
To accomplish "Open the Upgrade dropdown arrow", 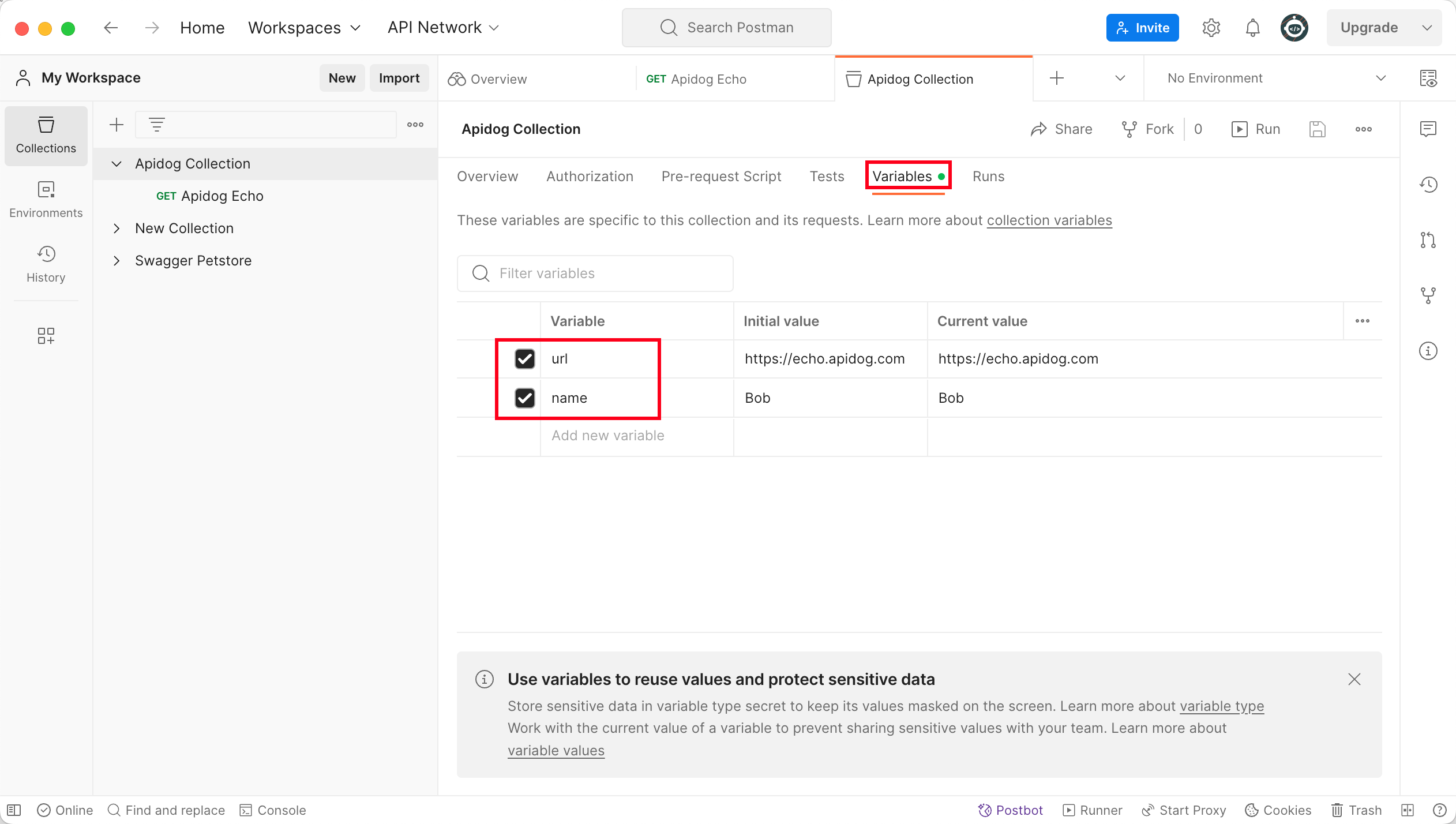I will [1427, 28].
